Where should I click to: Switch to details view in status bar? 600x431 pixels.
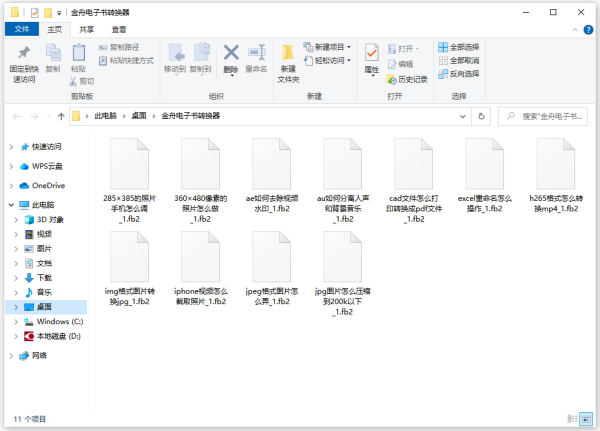point(572,419)
